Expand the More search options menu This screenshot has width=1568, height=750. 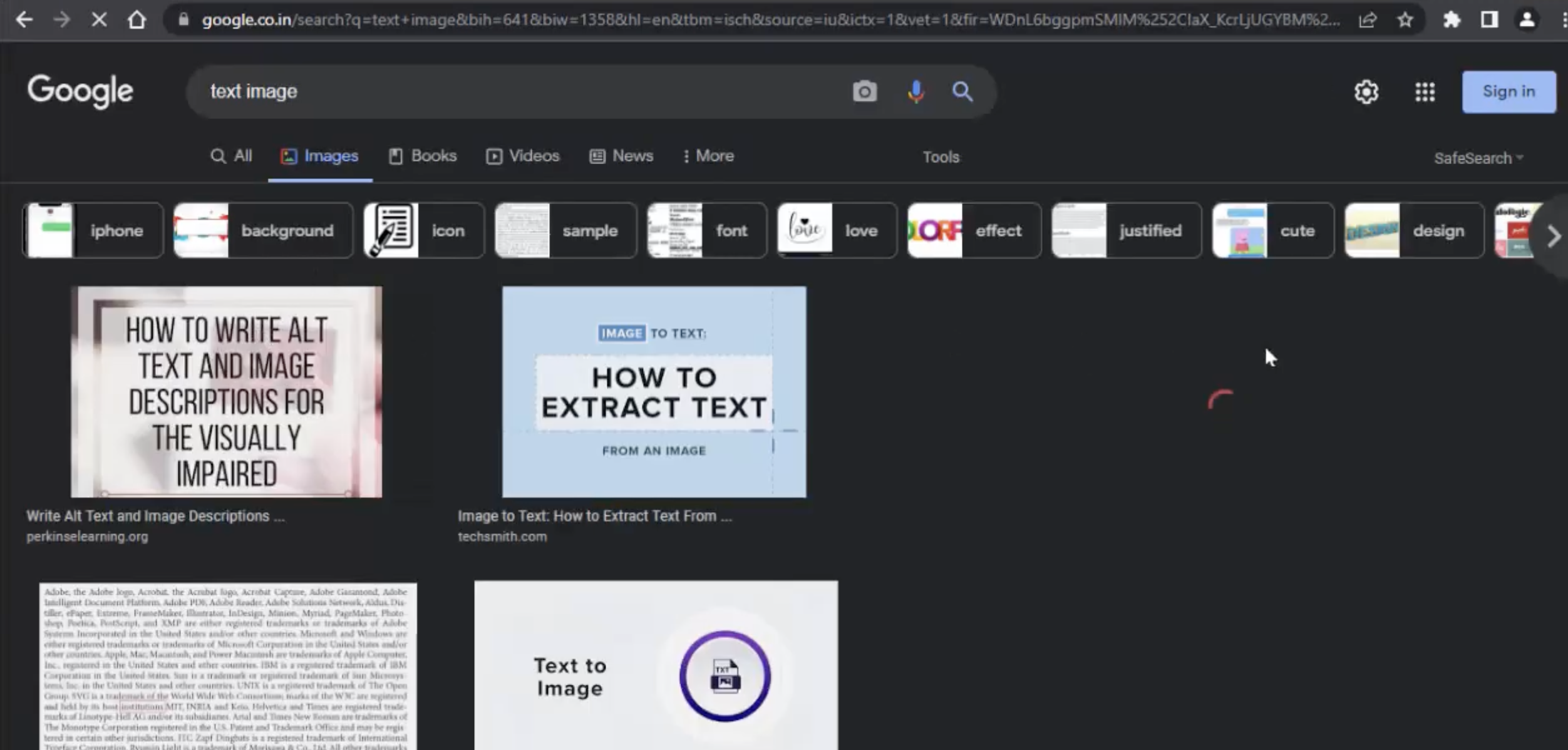tap(708, 156)
